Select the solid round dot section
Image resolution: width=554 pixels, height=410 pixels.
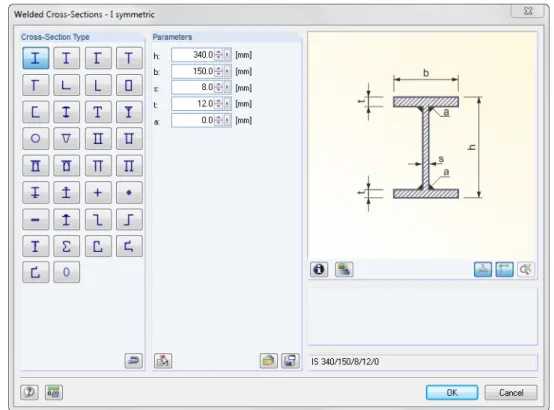click(x=129, y=193)
